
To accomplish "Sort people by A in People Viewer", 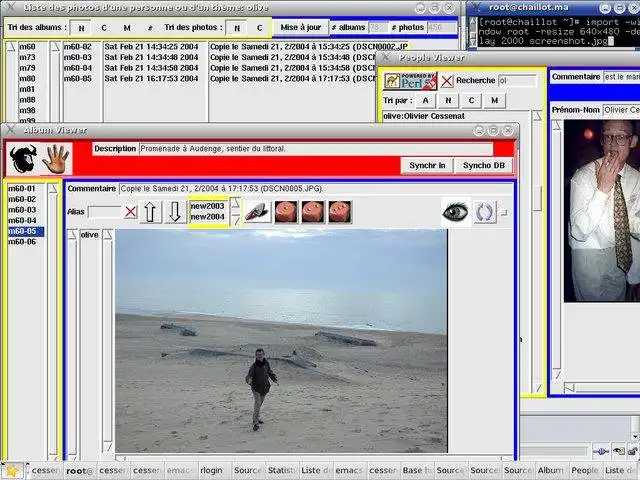I will pyautogui.click(x=426, y=100).
